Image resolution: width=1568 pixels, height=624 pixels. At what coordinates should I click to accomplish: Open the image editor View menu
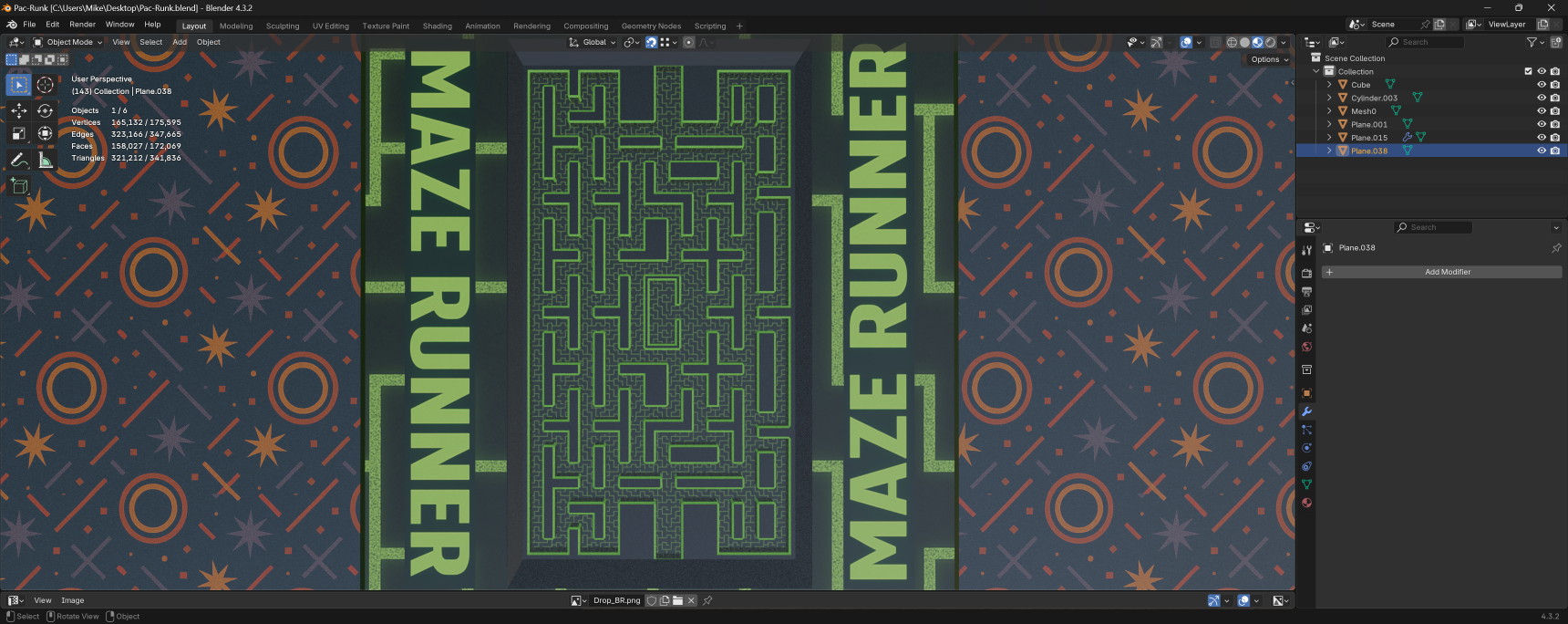tap(43, 600)
